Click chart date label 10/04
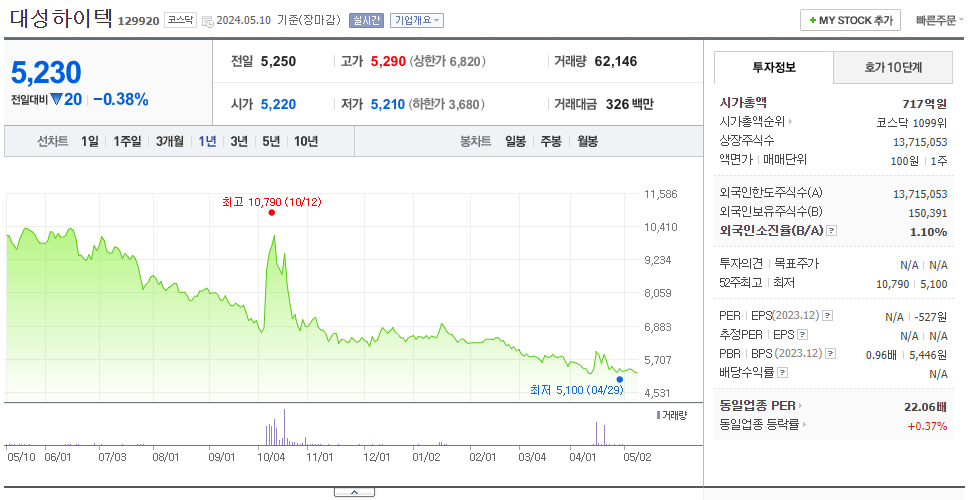Viewport: 968px width, 500px height. click(x=272, y=457)
